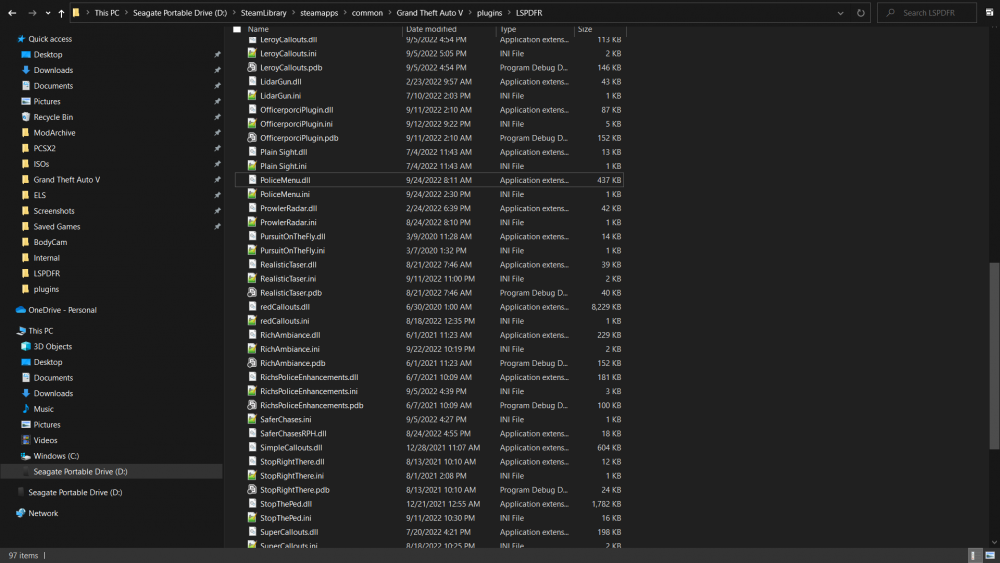The height and width of the screenshot is (563, 1000).
Task: Select breadcrumb SteamLibrary
Action: (263, 13)
